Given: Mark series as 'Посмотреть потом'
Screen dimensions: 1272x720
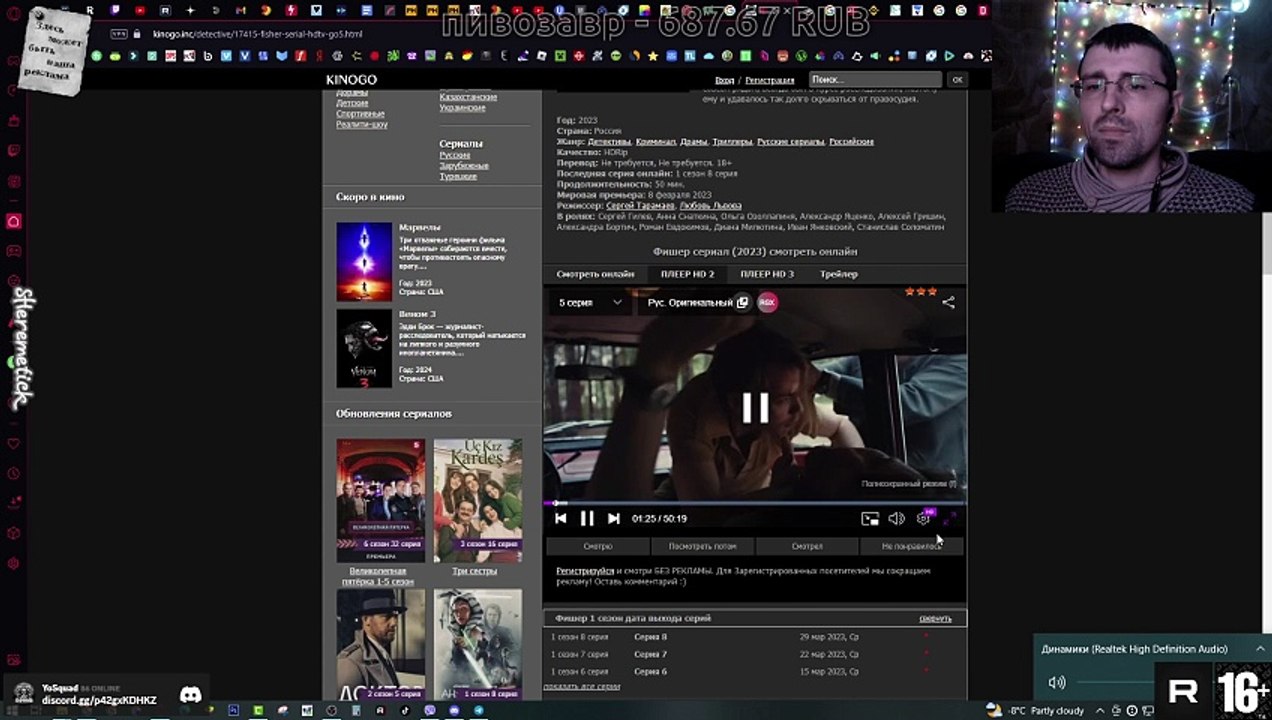Looking at the screenshot, I should point(702,546).
